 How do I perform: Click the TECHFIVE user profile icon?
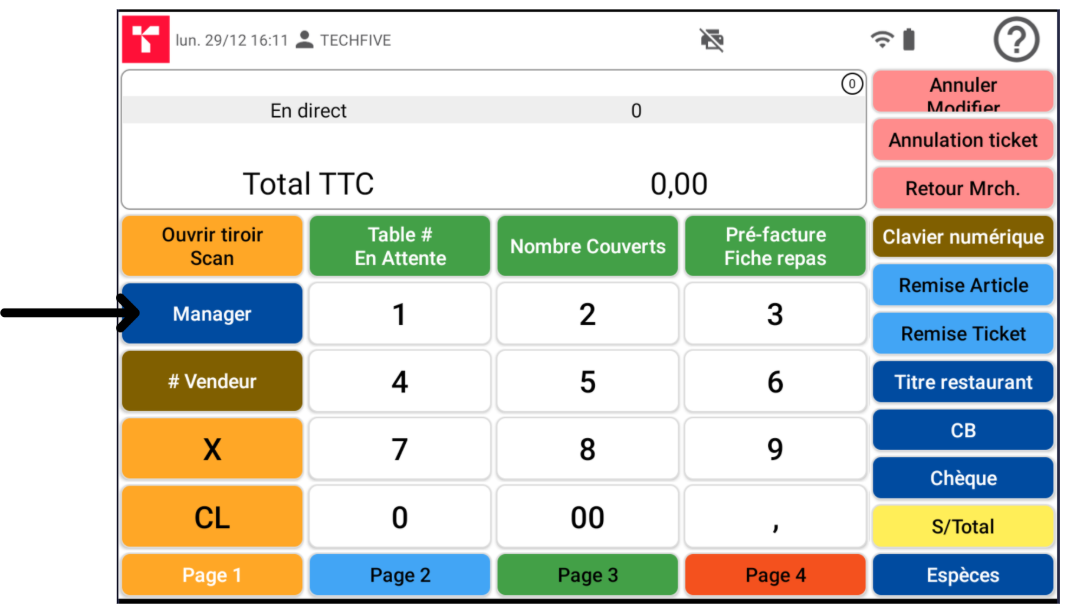point(305,40)
